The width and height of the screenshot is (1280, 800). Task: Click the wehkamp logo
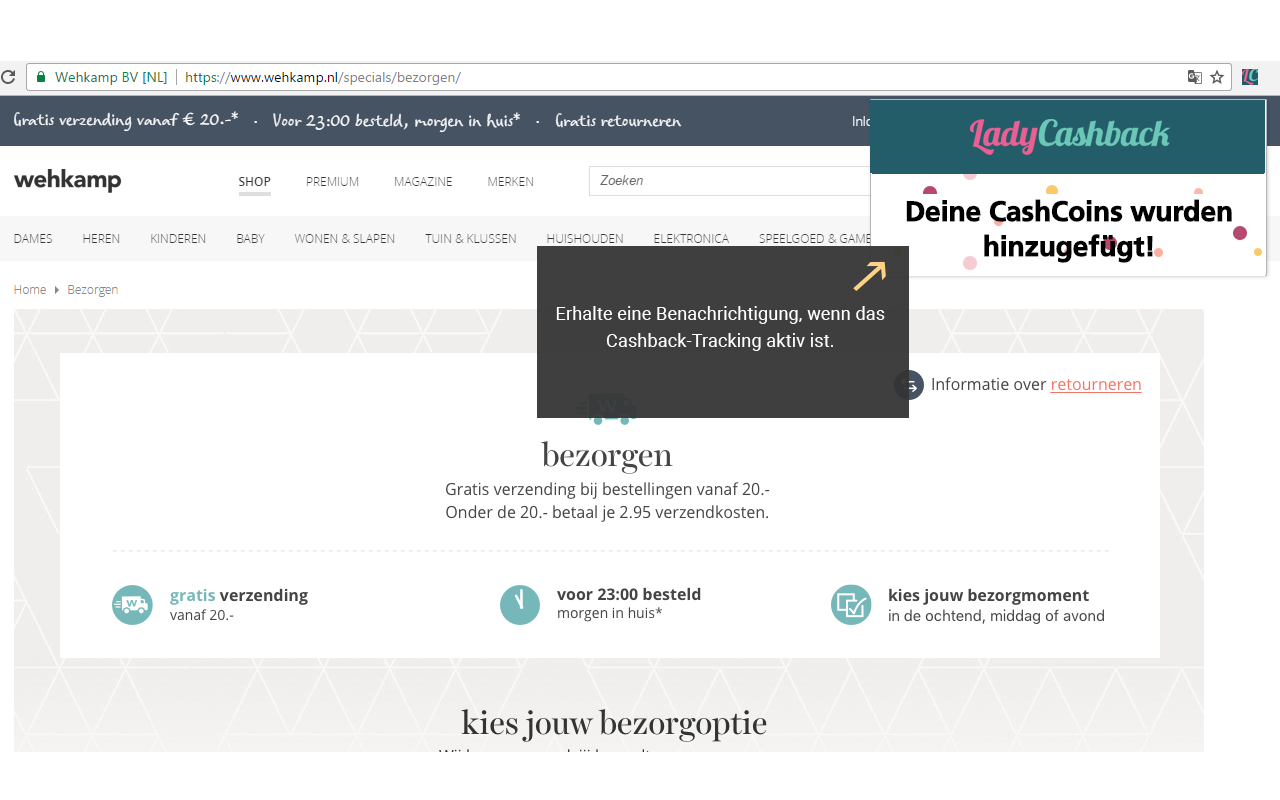[67, 180]
